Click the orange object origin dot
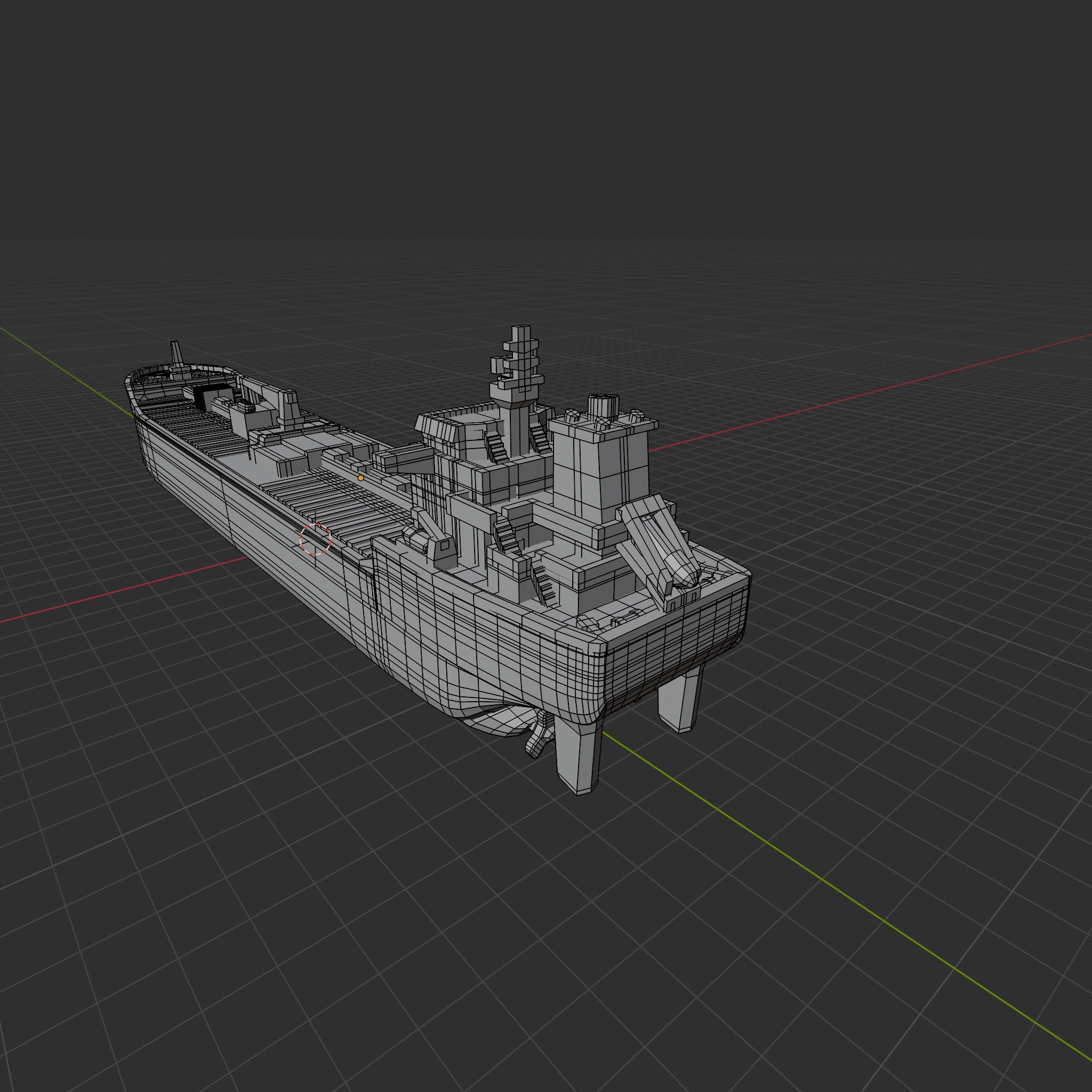The width and height of the screenshot is (1092, 1092). [360, 478]
